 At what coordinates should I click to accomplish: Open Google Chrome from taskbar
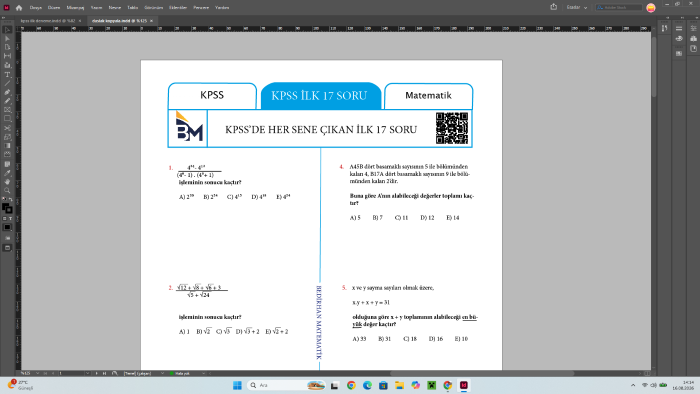(351, 385)
